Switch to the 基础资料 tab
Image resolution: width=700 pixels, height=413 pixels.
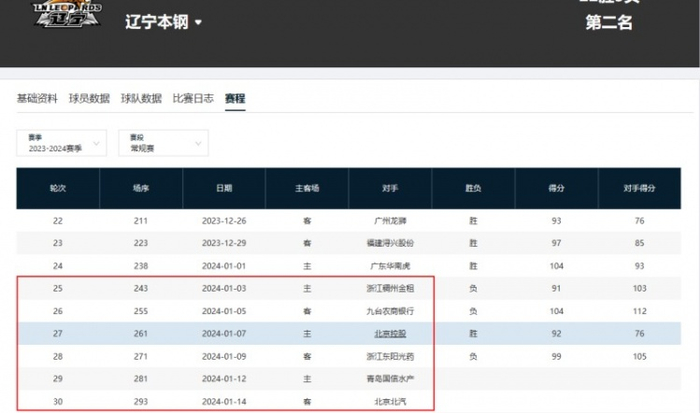pos(37,98)
